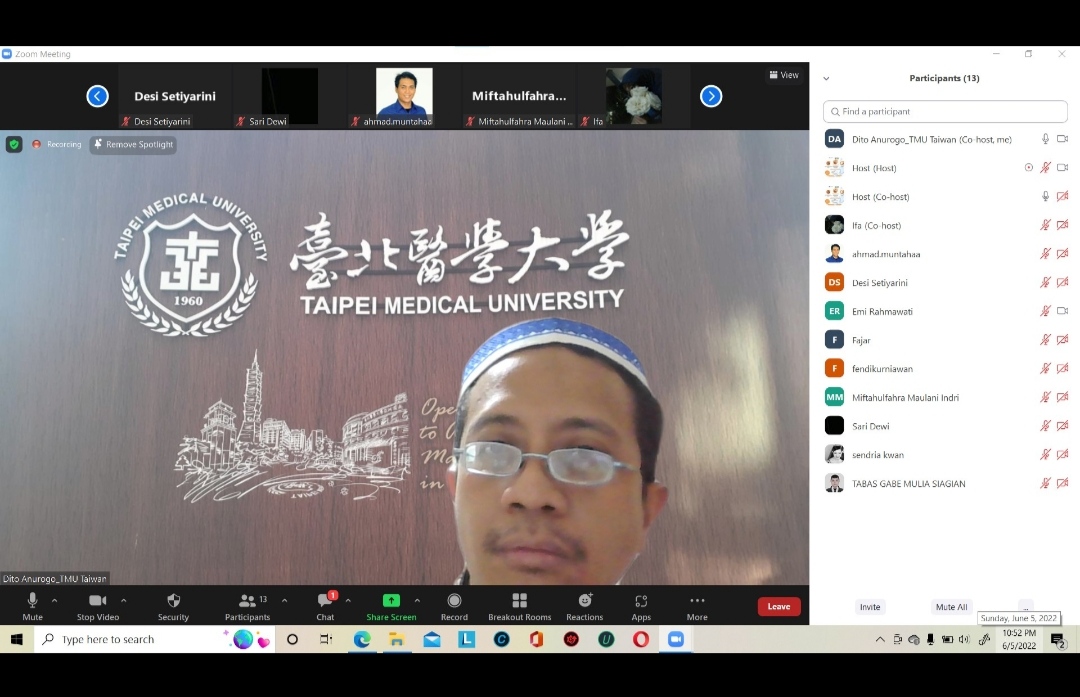This screenshot has width=1080, height=697.
Task: Expand the arrow beside Chat button
Action: pos(348,601)
